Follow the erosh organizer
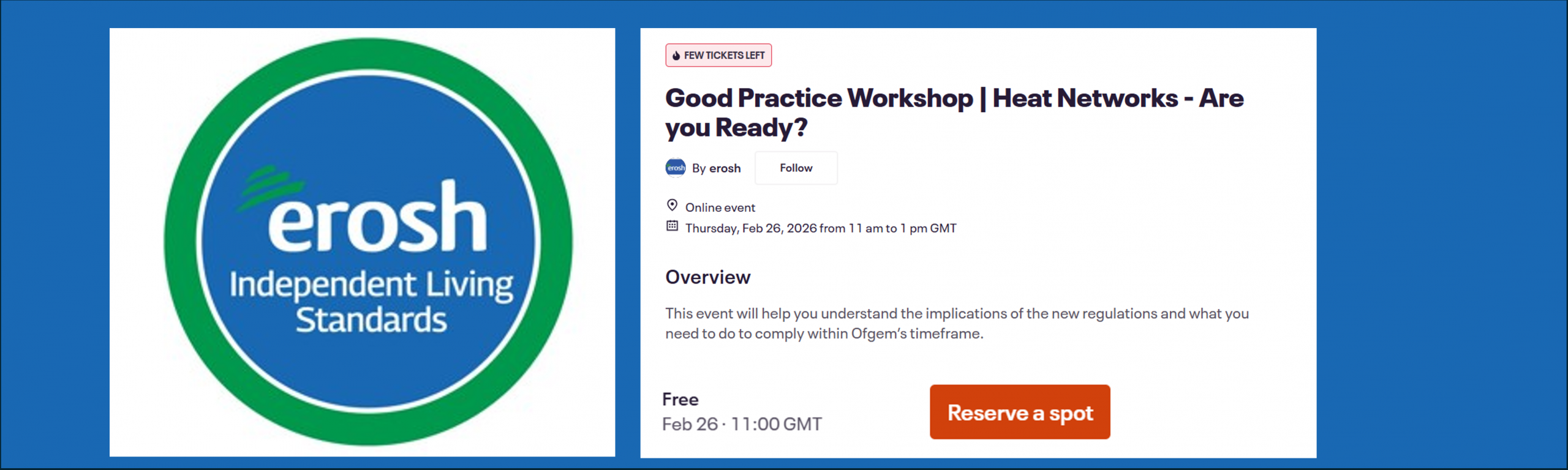Viewport: 1568px width, 470px height. (796, 168)
